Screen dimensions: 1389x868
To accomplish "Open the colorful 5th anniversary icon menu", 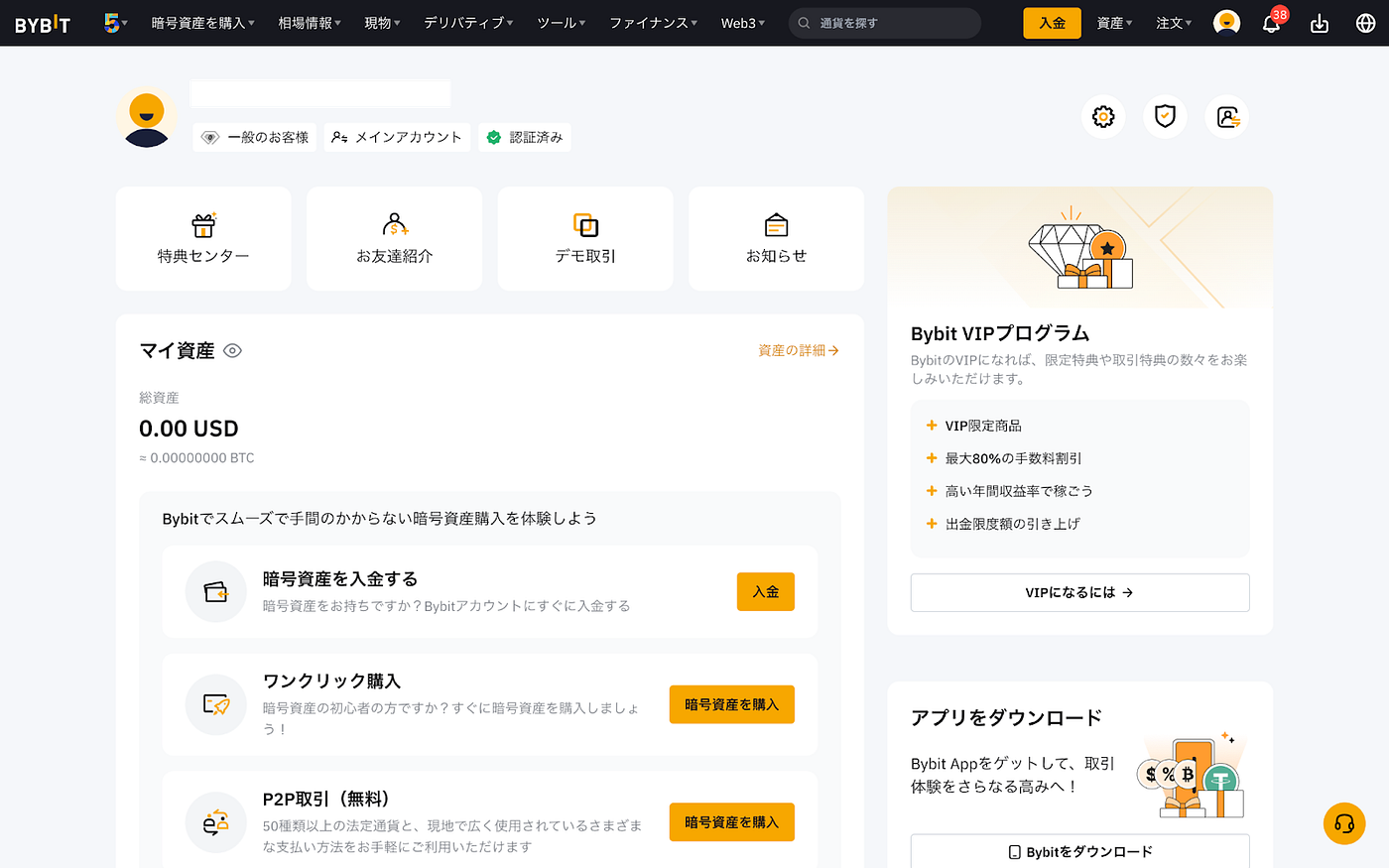I will (115, 23).
